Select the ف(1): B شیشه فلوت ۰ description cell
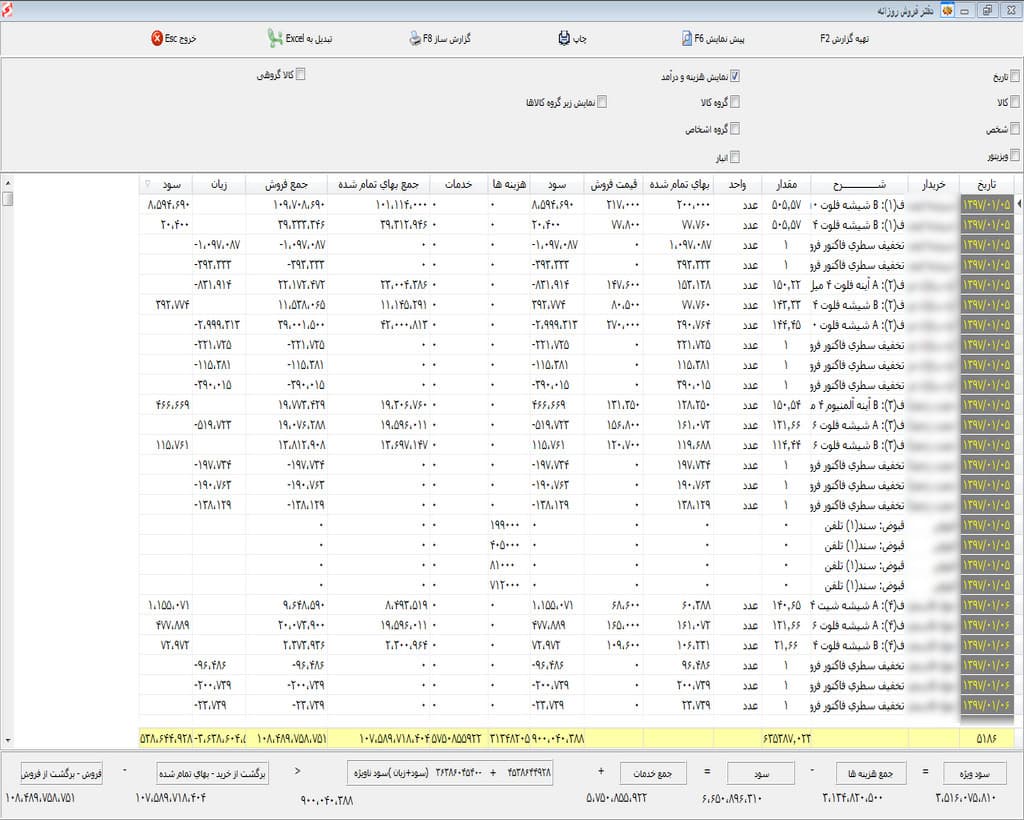Screen dimensions: 1024x820 pyautogui.click(x=858, y=204)
